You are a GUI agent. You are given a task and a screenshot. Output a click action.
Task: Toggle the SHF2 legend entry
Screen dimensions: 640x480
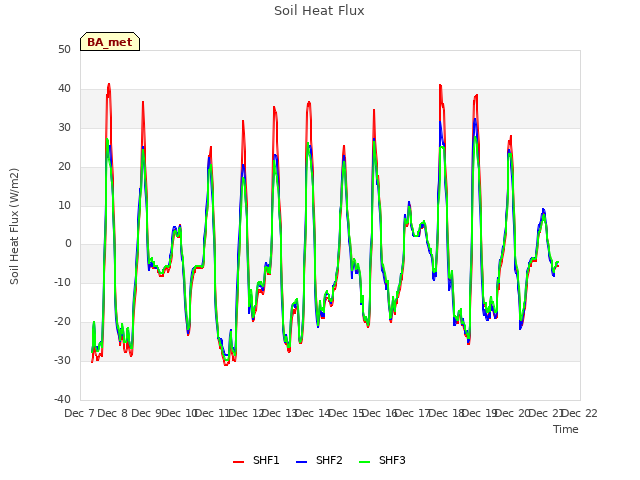[319, 460]
